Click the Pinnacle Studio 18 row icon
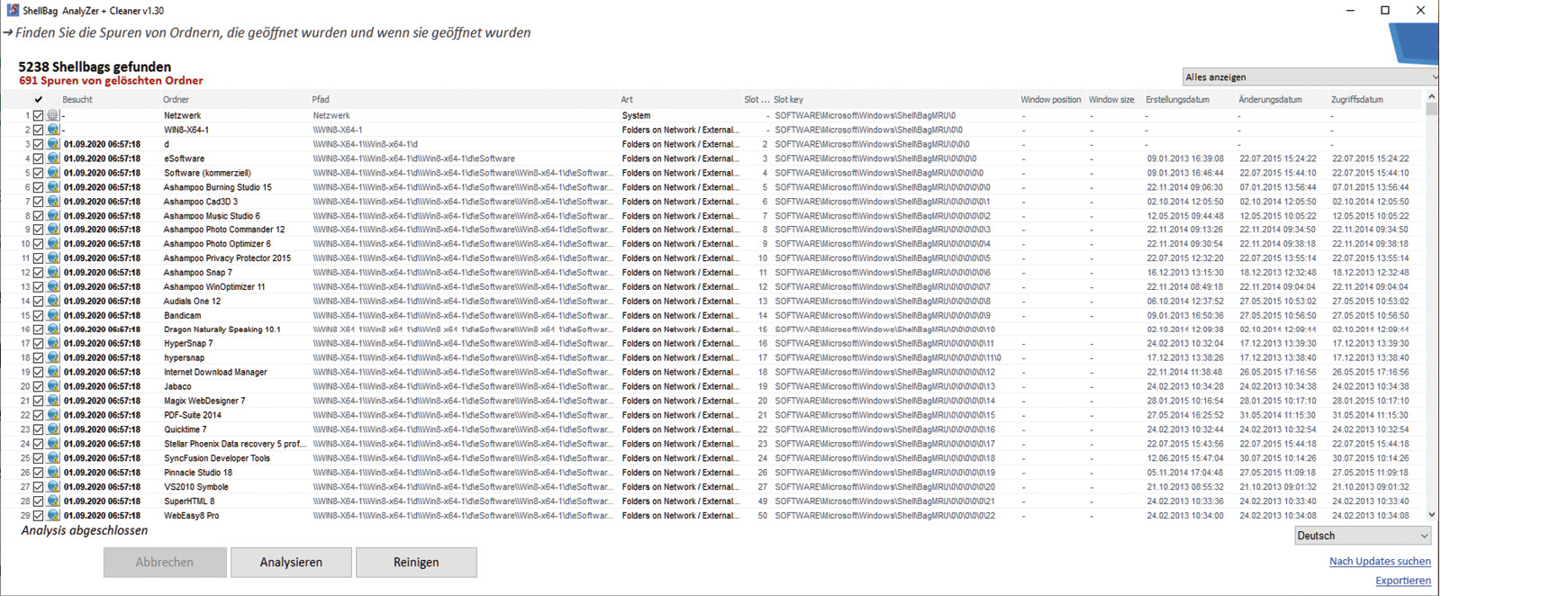1568x596 pixels. (x=53, y=473)
